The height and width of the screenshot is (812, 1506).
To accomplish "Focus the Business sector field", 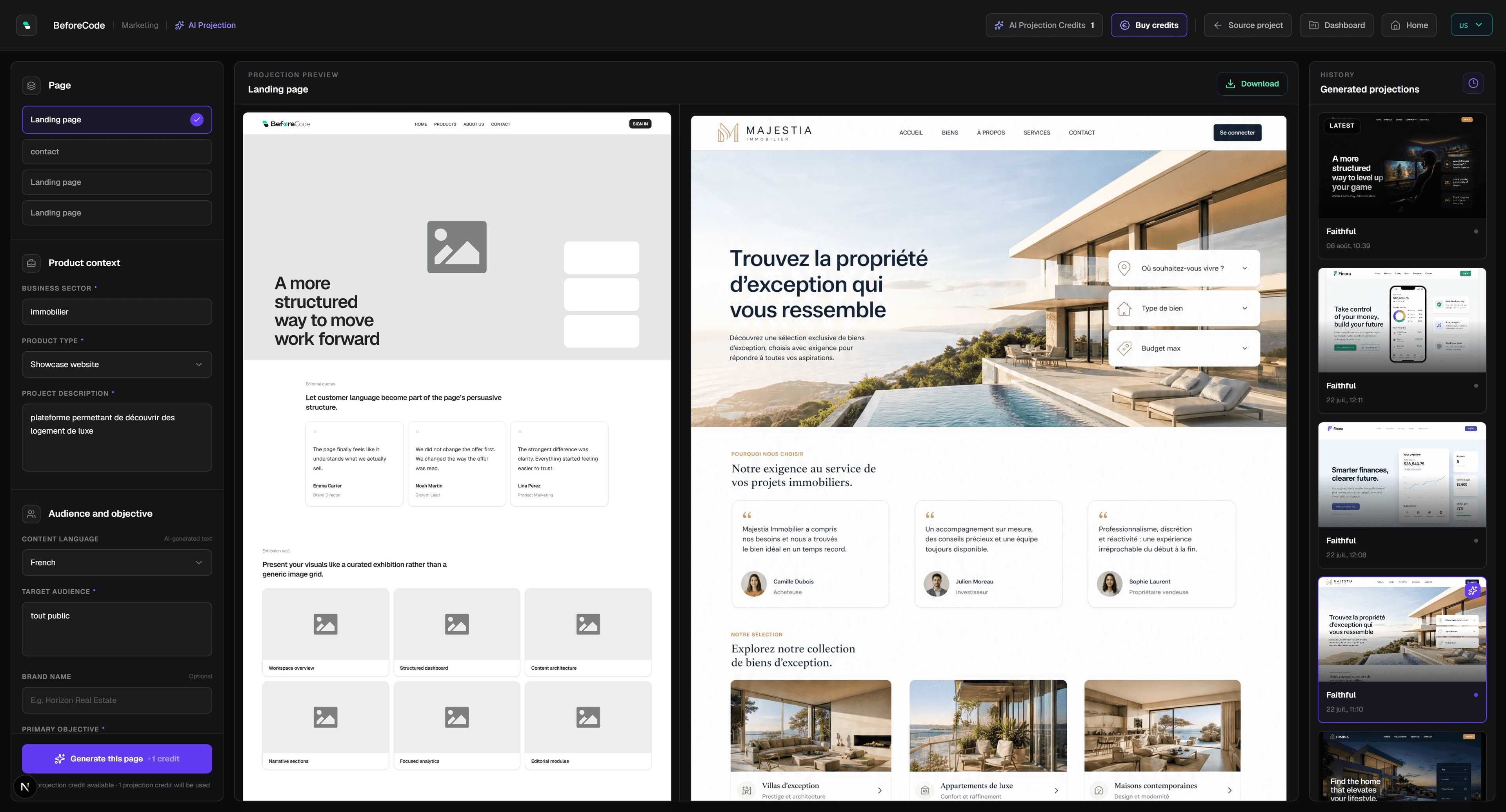I will (117, 312).
